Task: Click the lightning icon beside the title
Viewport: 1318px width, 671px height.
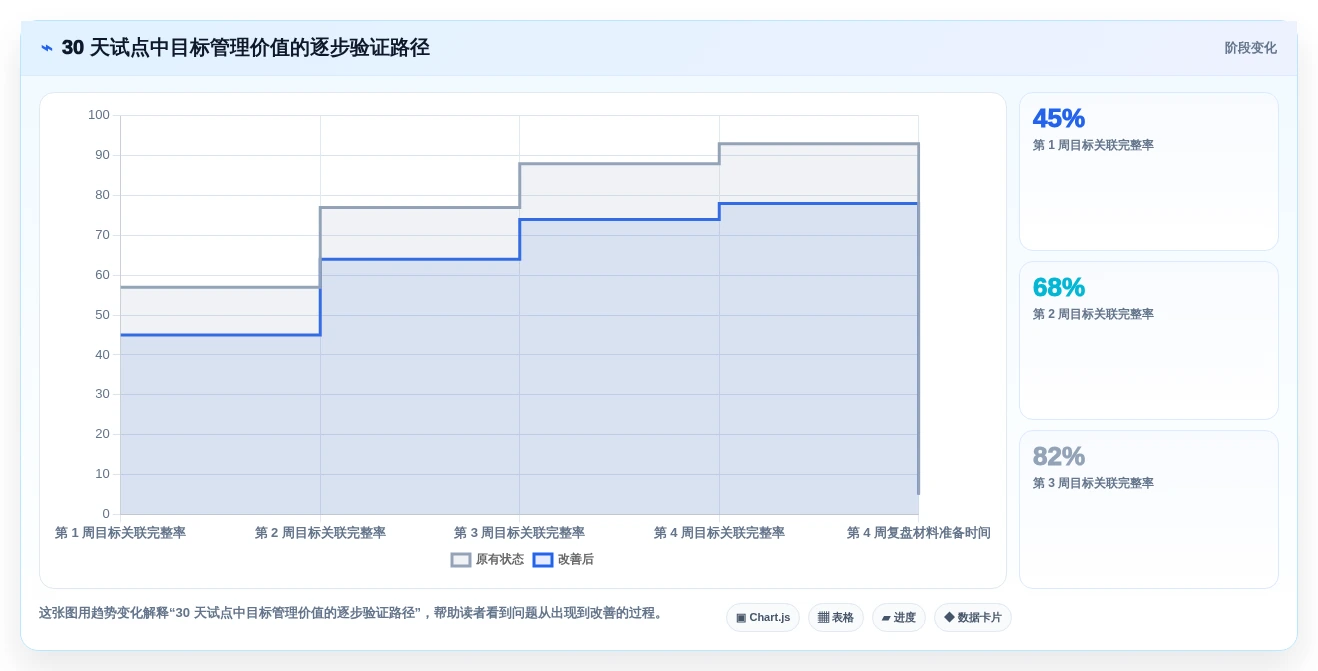Action: (x=47, y=48)
